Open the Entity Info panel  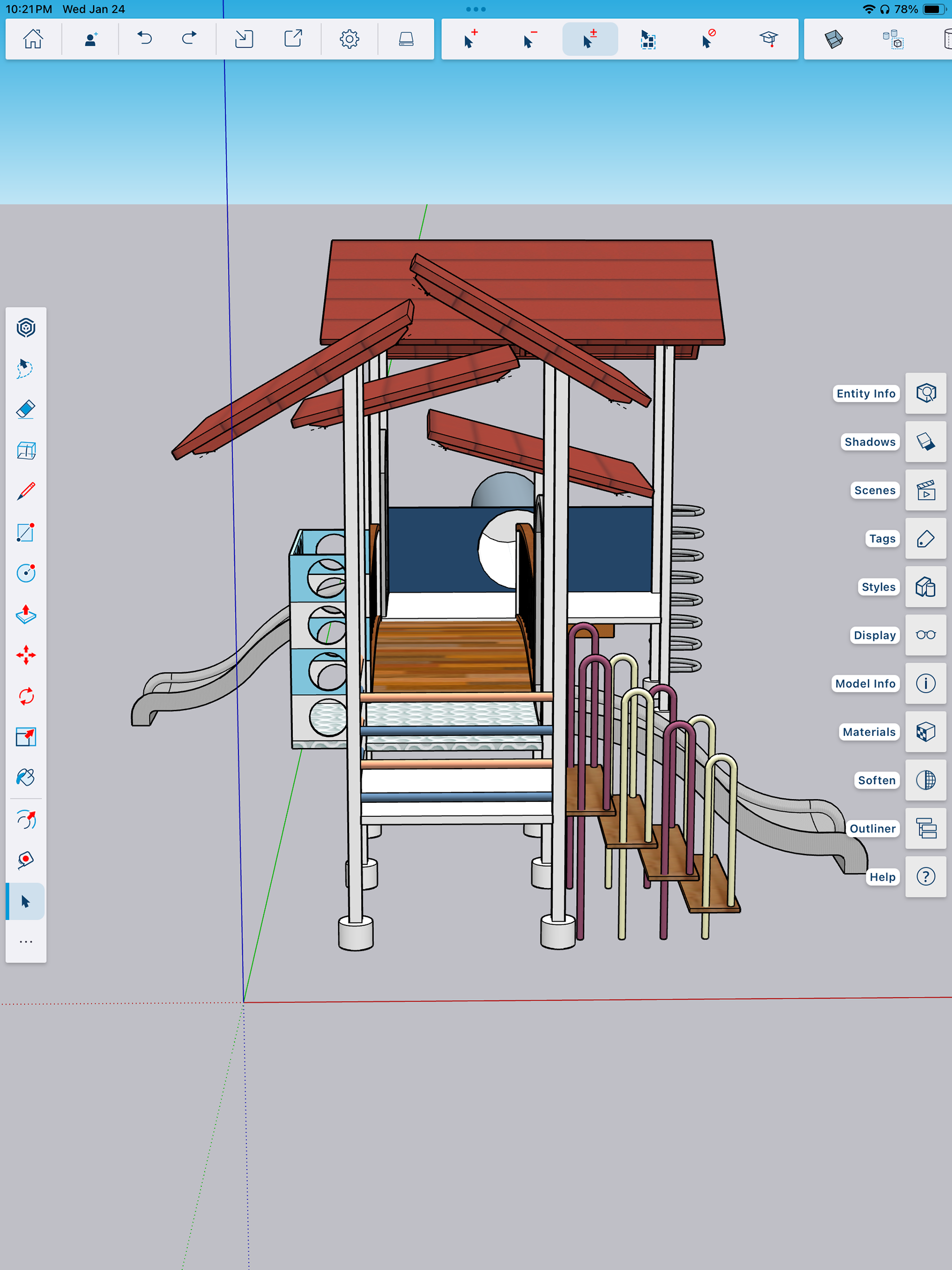click(925, 393)
